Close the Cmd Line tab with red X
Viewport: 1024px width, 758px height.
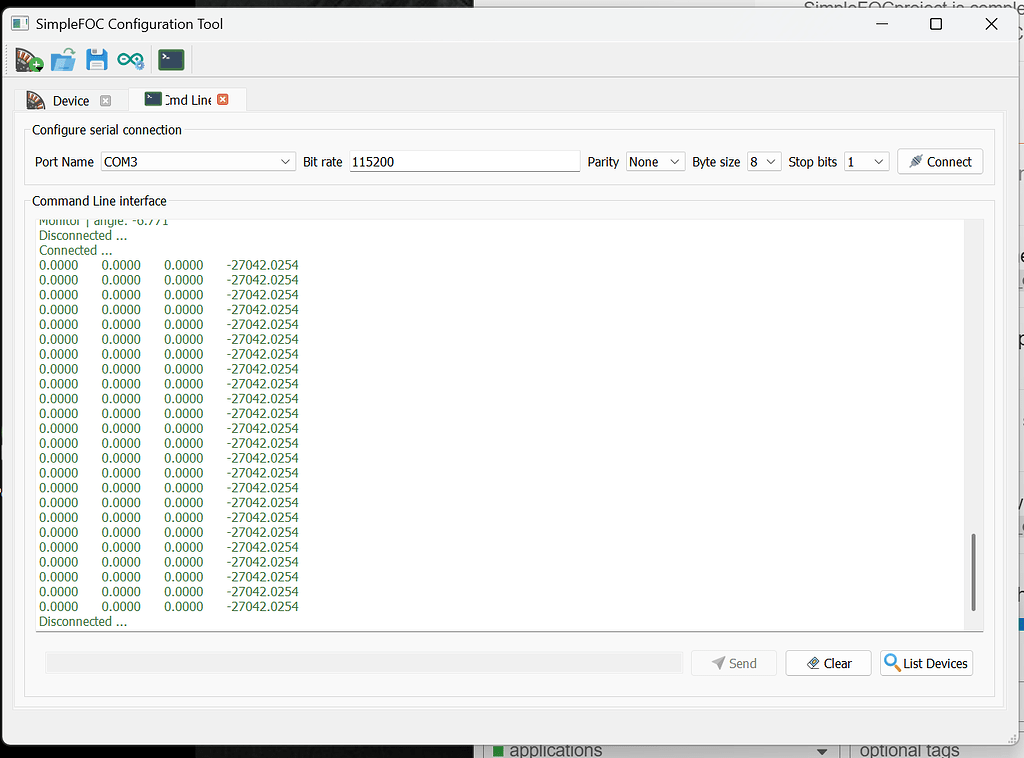pyautogui.click(x=223, y=100)
